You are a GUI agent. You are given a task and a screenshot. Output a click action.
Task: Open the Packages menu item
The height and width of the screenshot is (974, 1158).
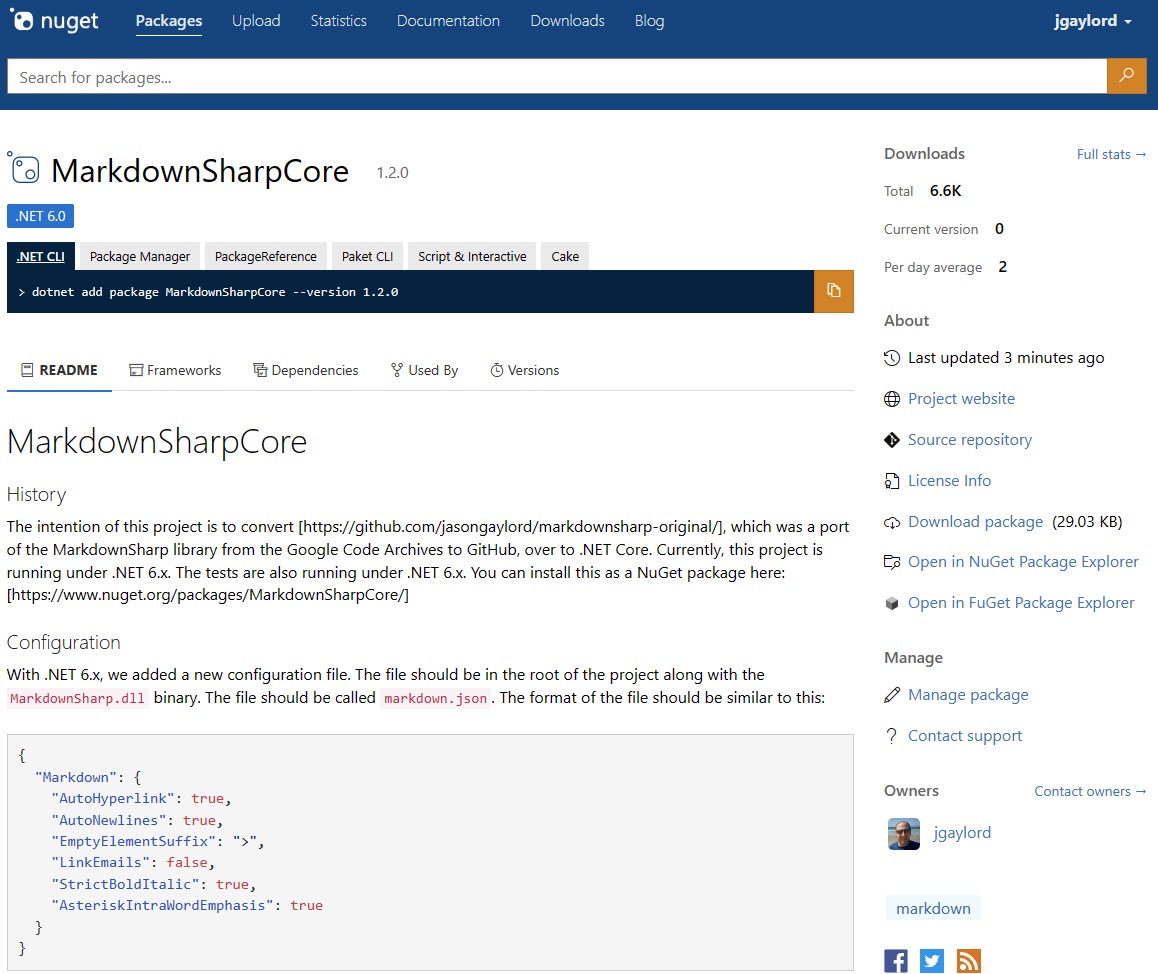pos(168,21)
